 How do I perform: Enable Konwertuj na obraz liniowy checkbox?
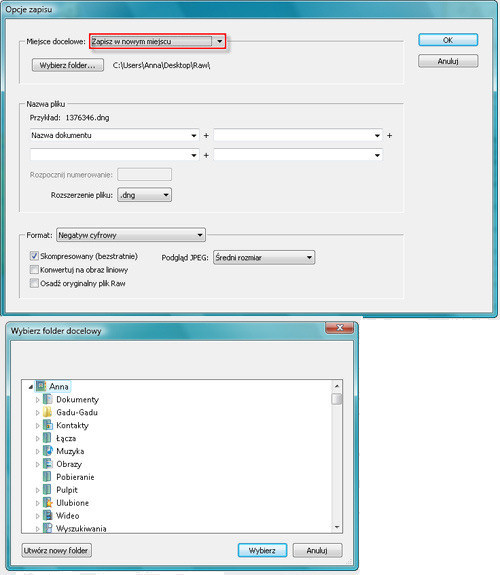pos(34,270)
